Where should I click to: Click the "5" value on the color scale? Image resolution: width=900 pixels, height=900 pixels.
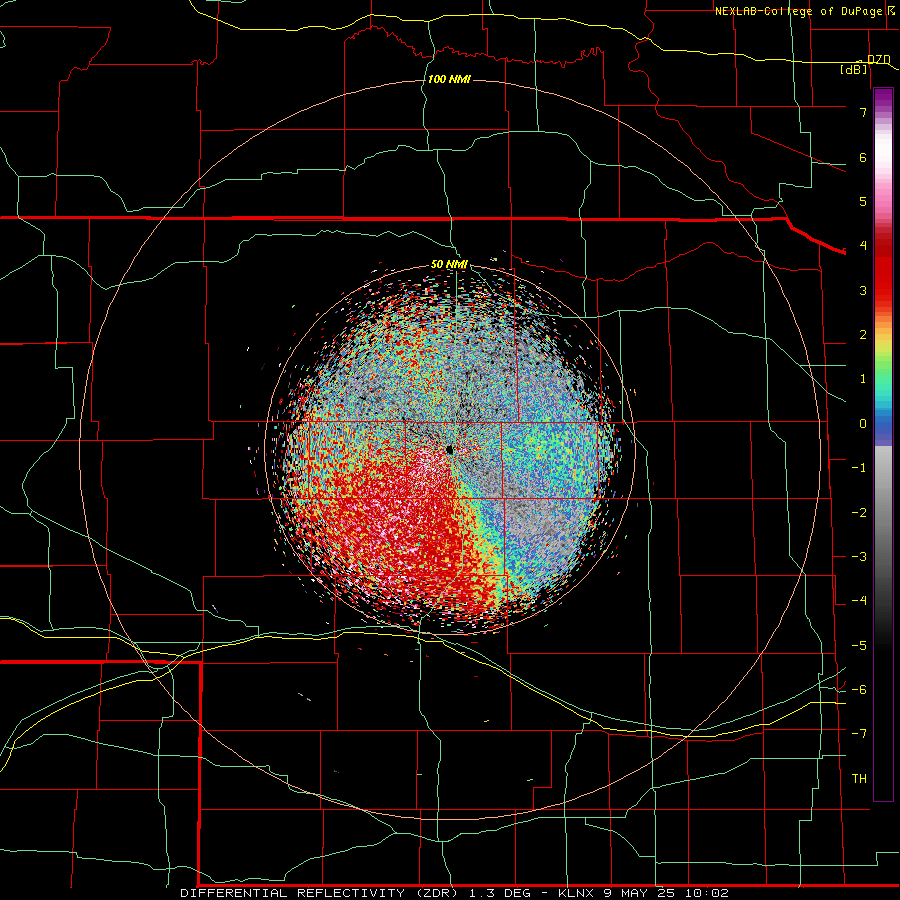click(x=863, y=201)
